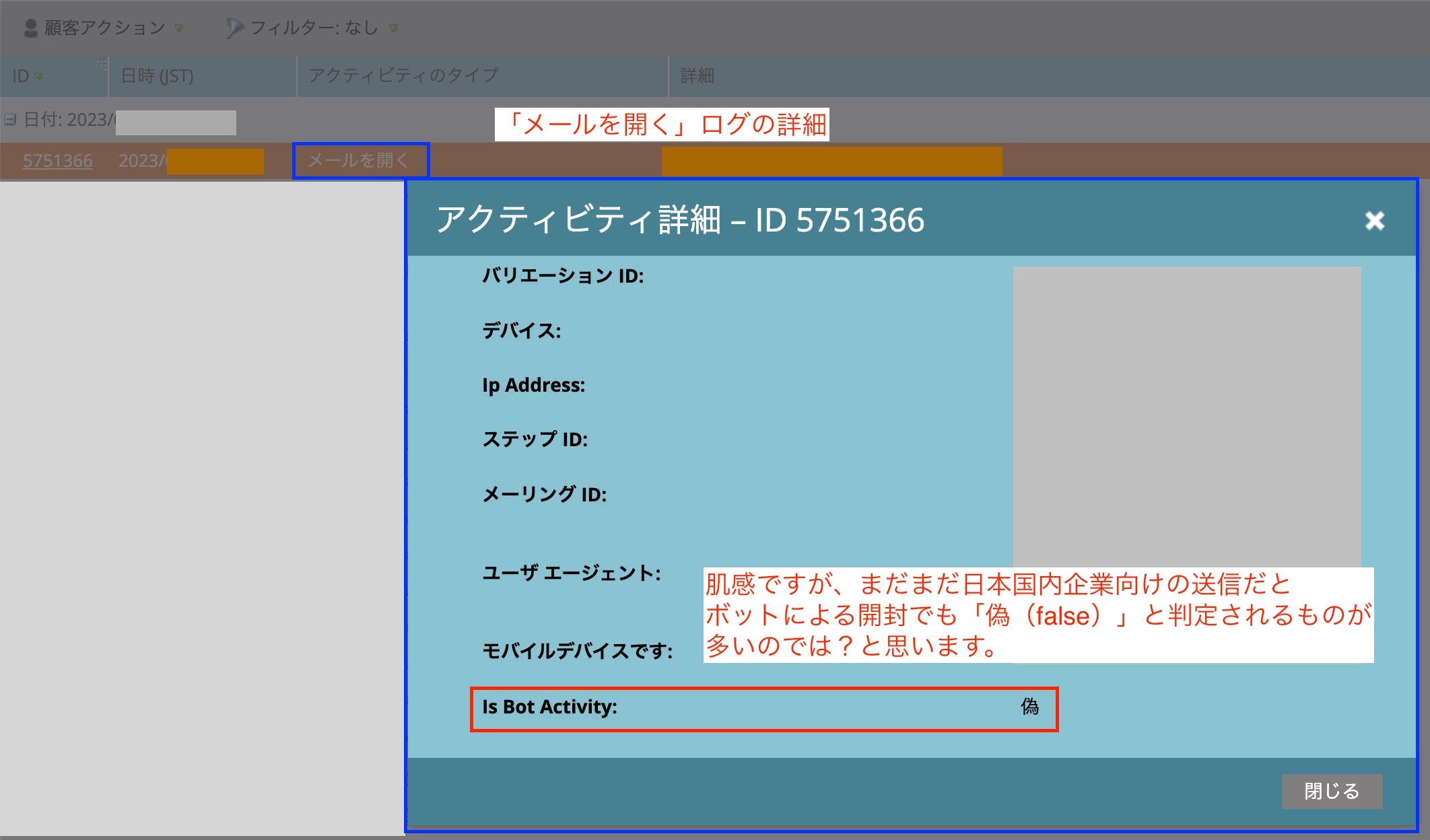This screenshot has width=1430, height=840.
Task: Click the orange redacted detail block
Action: (x=831, y=162)
